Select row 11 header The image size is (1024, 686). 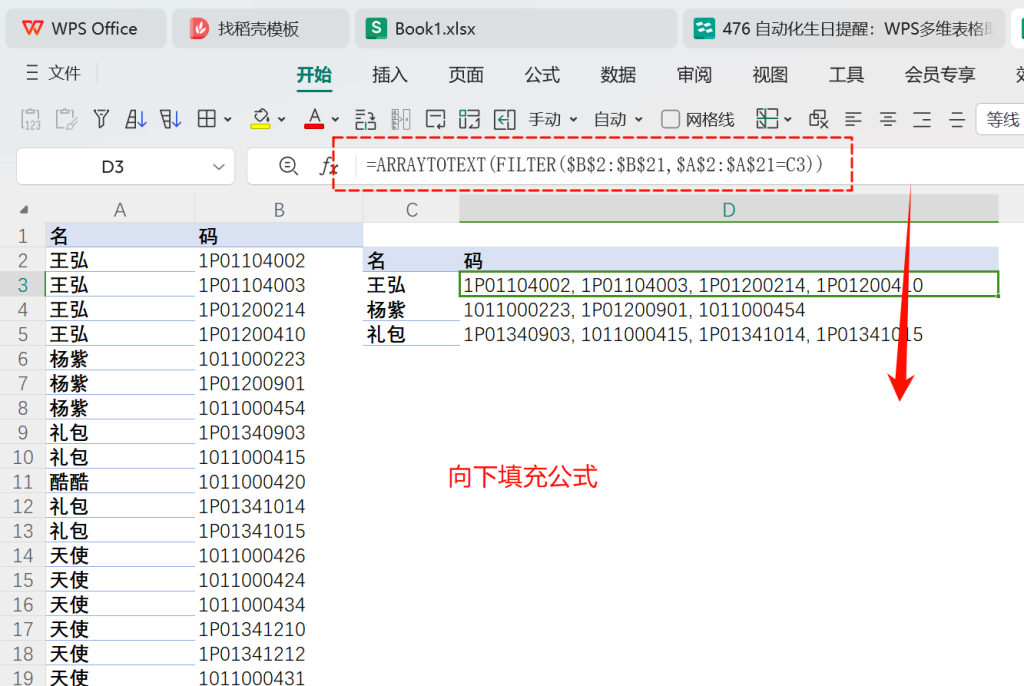click(23, 482)
